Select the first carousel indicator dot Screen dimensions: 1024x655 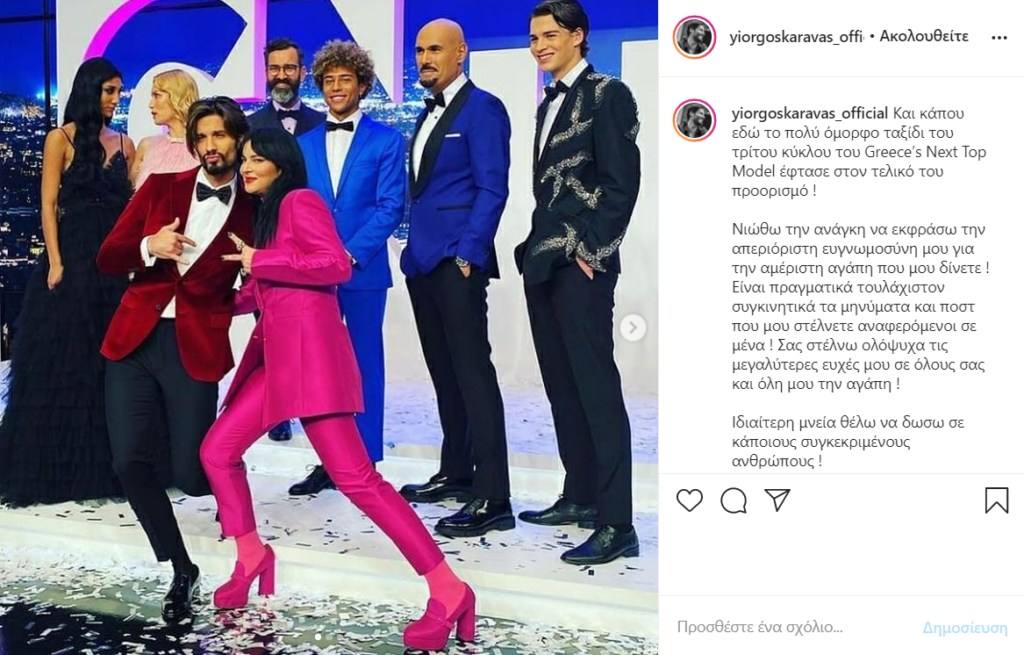click(318, 636)
